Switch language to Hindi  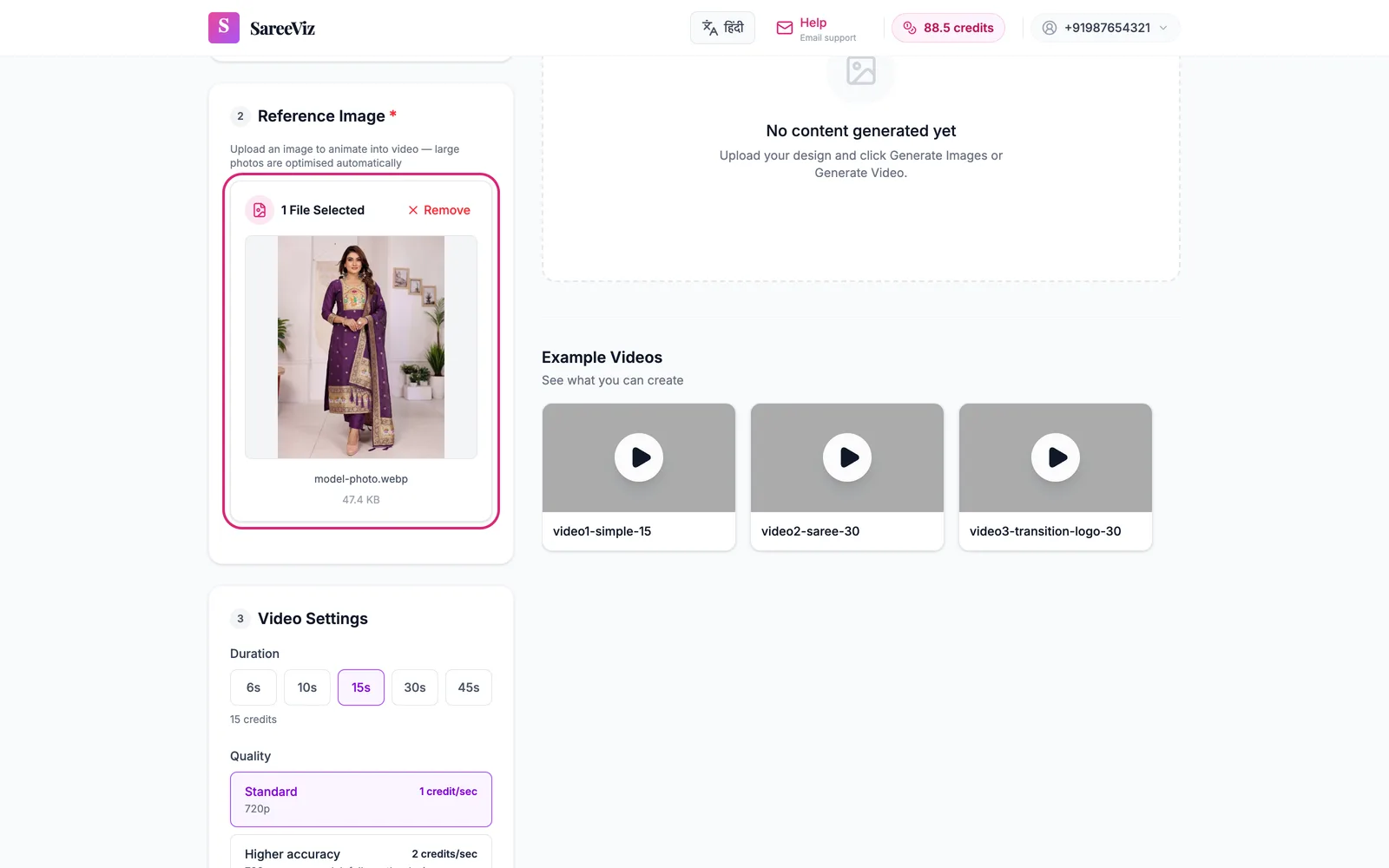[722, 28]
